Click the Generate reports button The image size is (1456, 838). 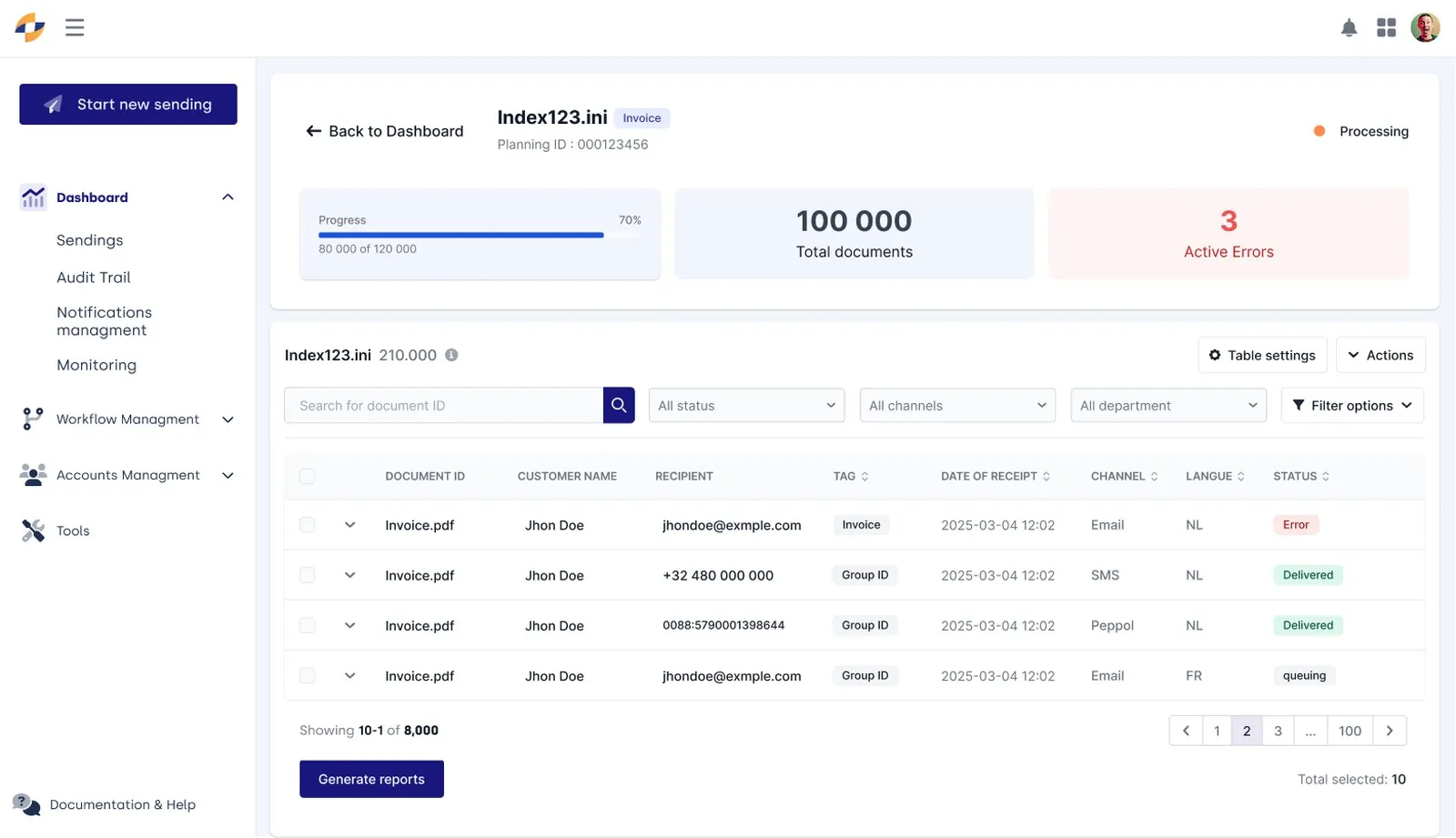pos(371,779)
